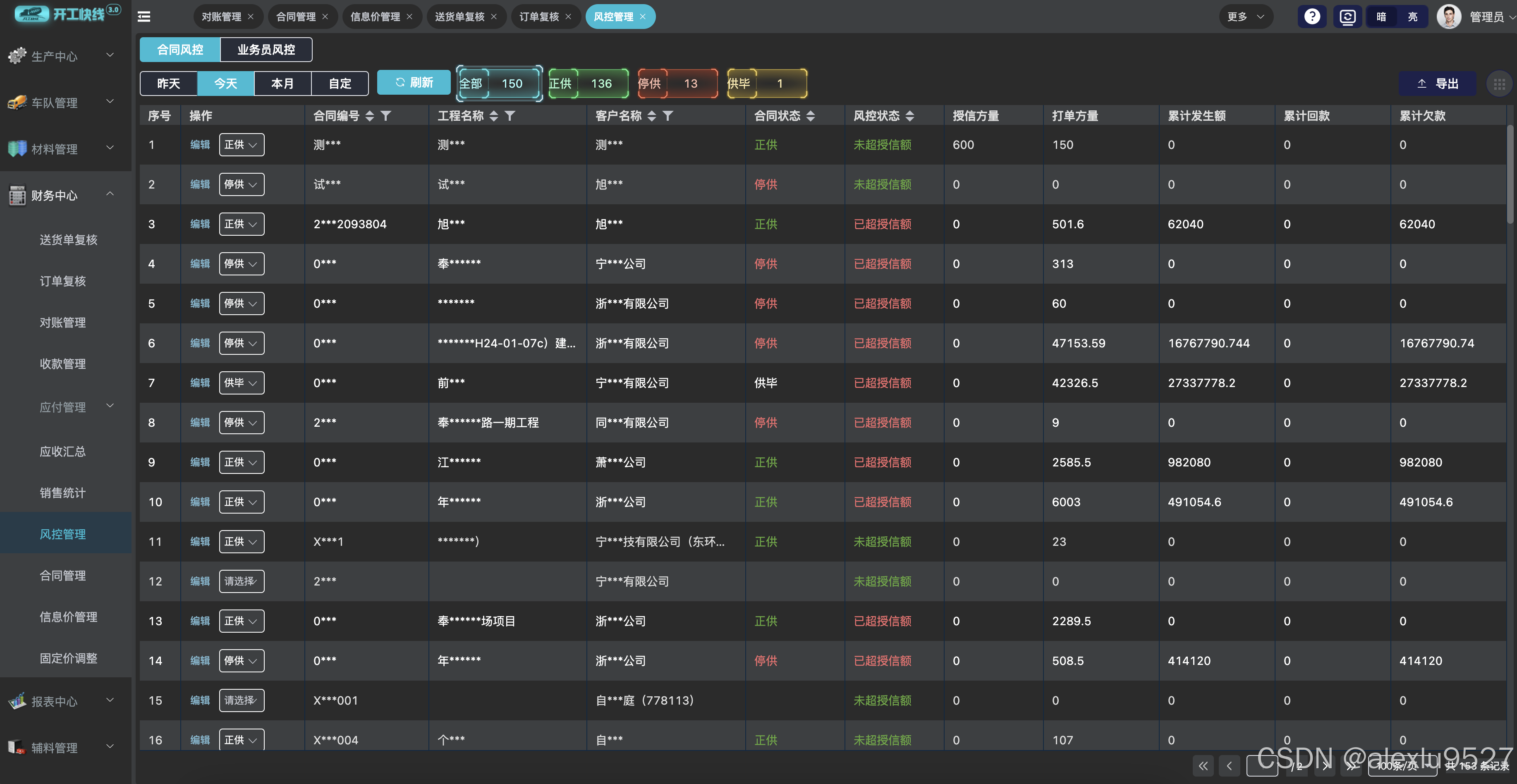Viewport: 1517px width, 784px height.
Task: Switch to 业务员风控 tab
Action: 266,50
